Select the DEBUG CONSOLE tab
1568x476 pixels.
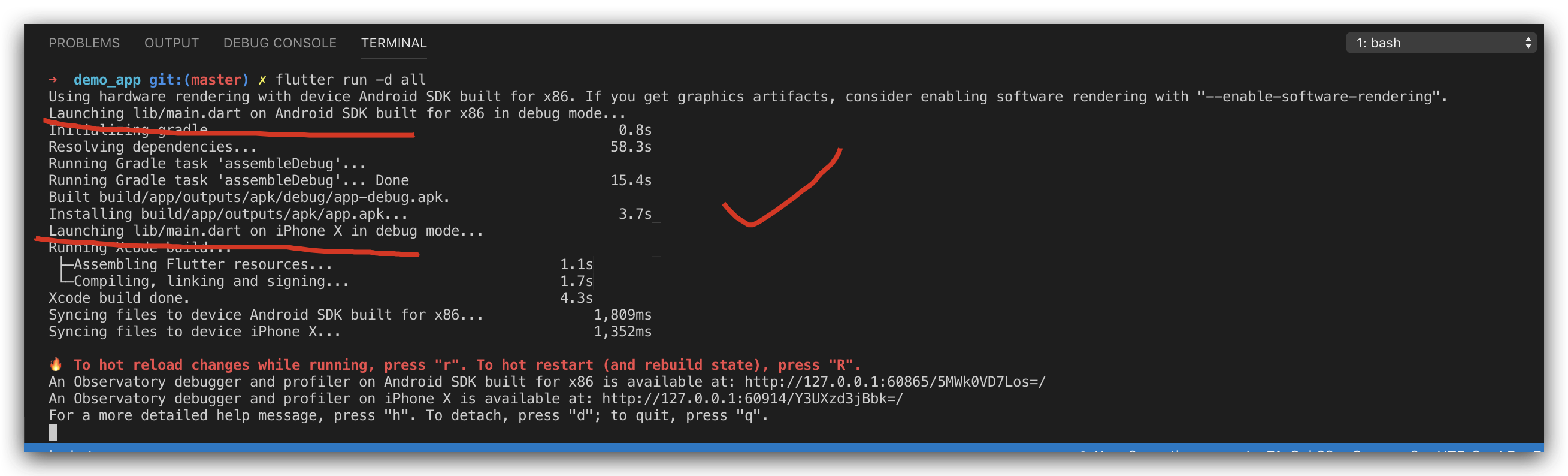coord(279,43)
